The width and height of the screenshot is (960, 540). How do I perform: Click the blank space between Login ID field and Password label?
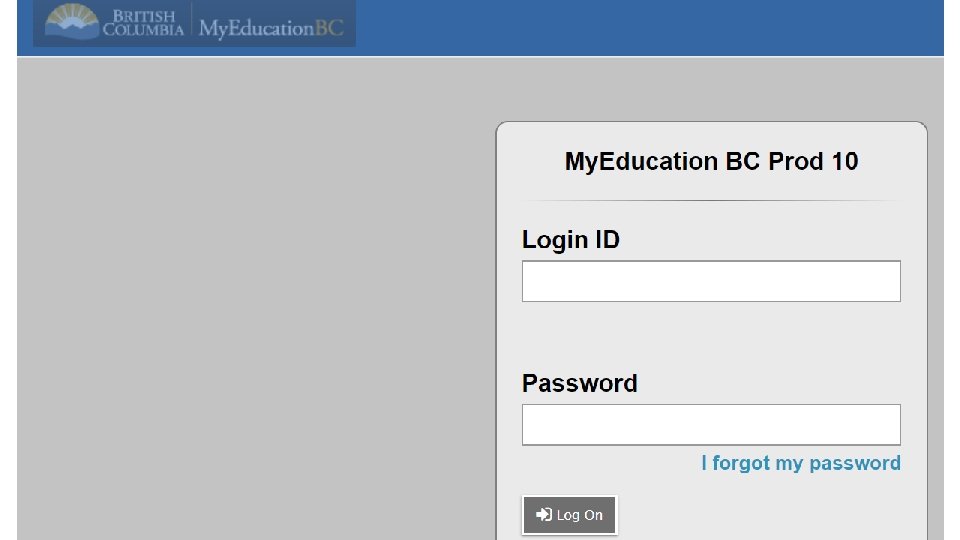[711, 335]
